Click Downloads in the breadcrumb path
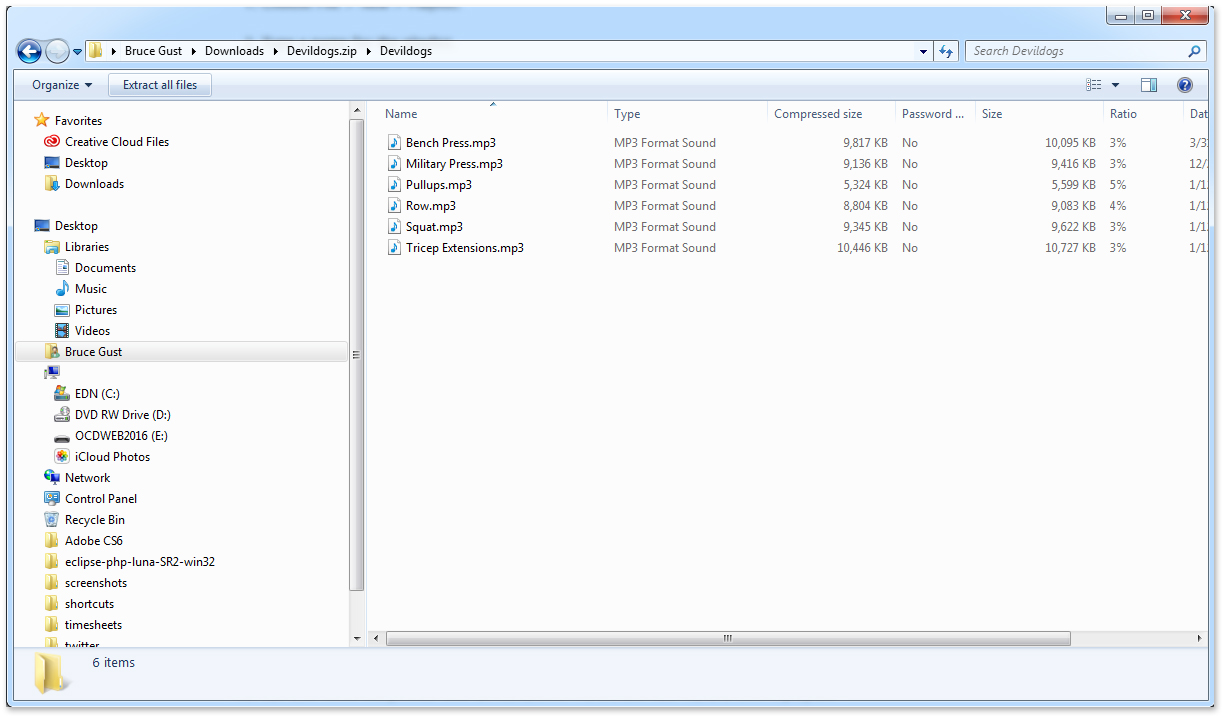1224x718 pixels. [x=234, y=51]
